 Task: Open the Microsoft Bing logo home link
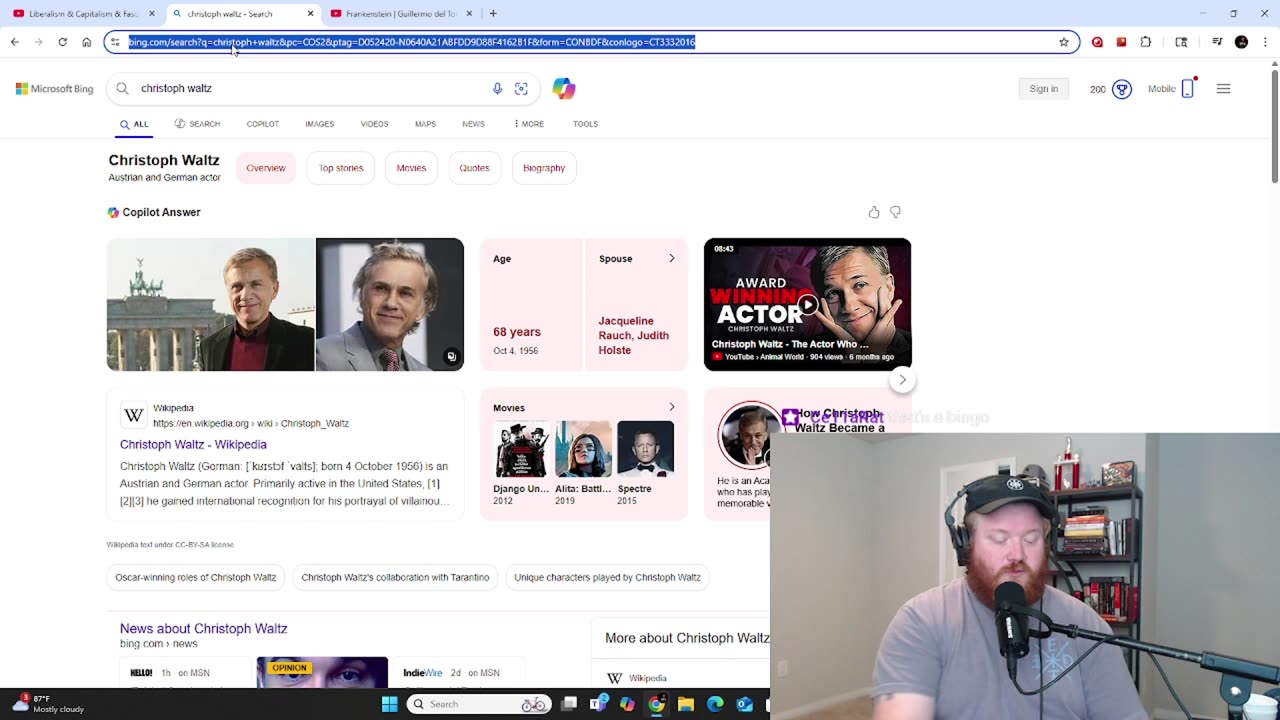tap(54, 89)
